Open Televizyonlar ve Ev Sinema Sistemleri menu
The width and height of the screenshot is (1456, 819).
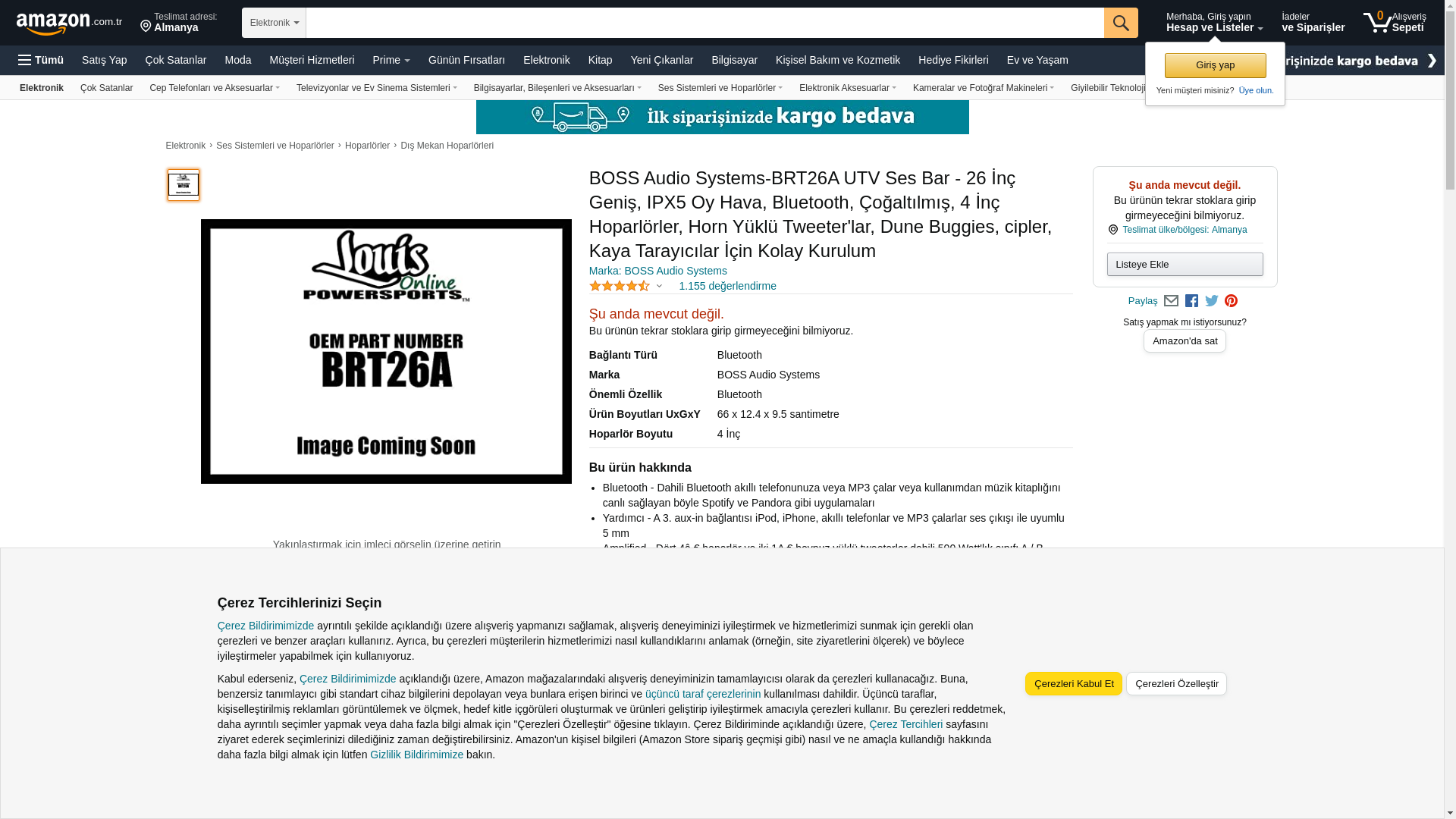click(x=377, y=88)
